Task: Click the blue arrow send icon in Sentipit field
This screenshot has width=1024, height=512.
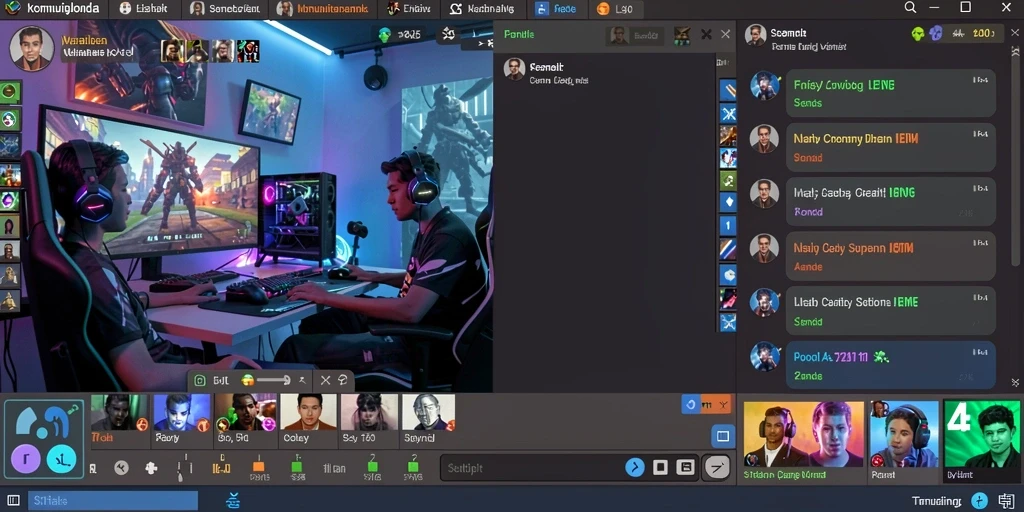Action: coord(635,467)
